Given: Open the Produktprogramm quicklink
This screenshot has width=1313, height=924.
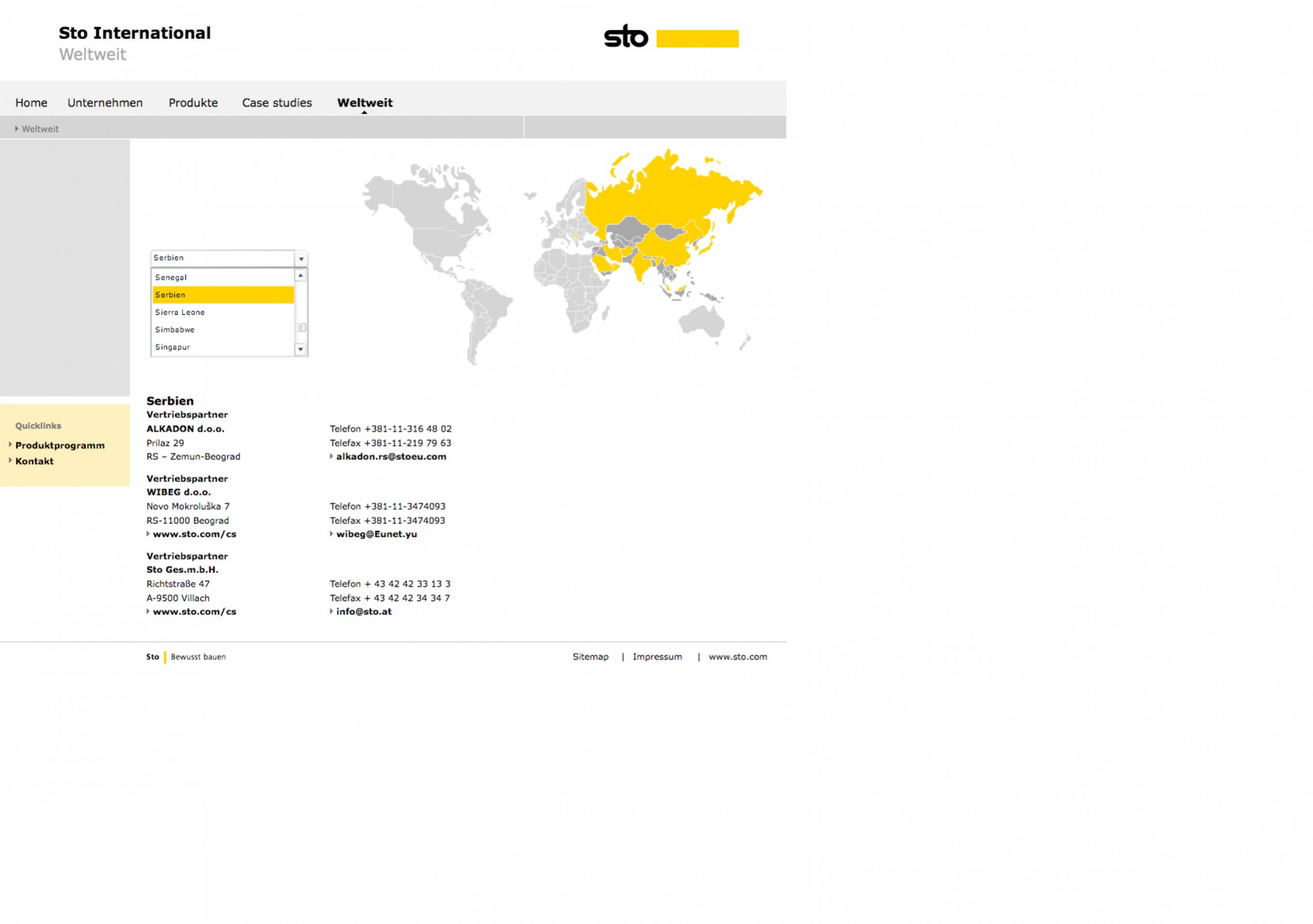Looking at the screenshot, I should click(x=60, y=445).
